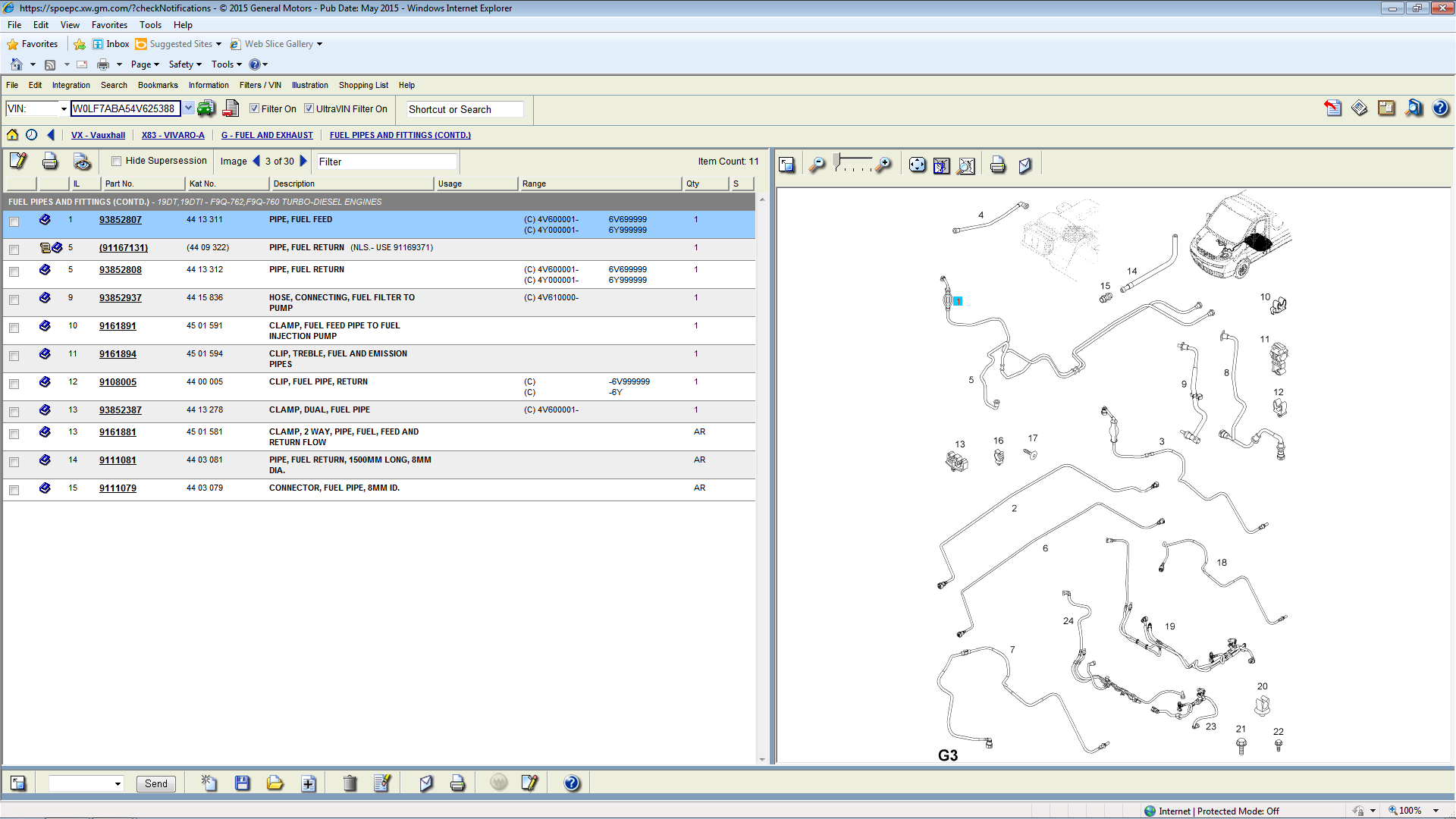Maximize illustration panel via first illustration toolbar icon
Viewport: 1456px width, 819px height.
pos(787,165)
